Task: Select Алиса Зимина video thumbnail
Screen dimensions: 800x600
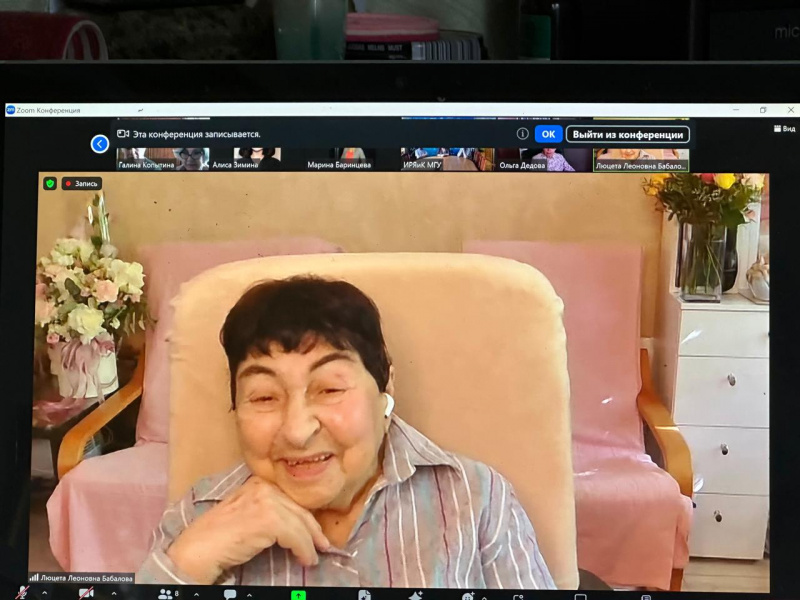Action: pyautogui.click(x=257, y=159)
